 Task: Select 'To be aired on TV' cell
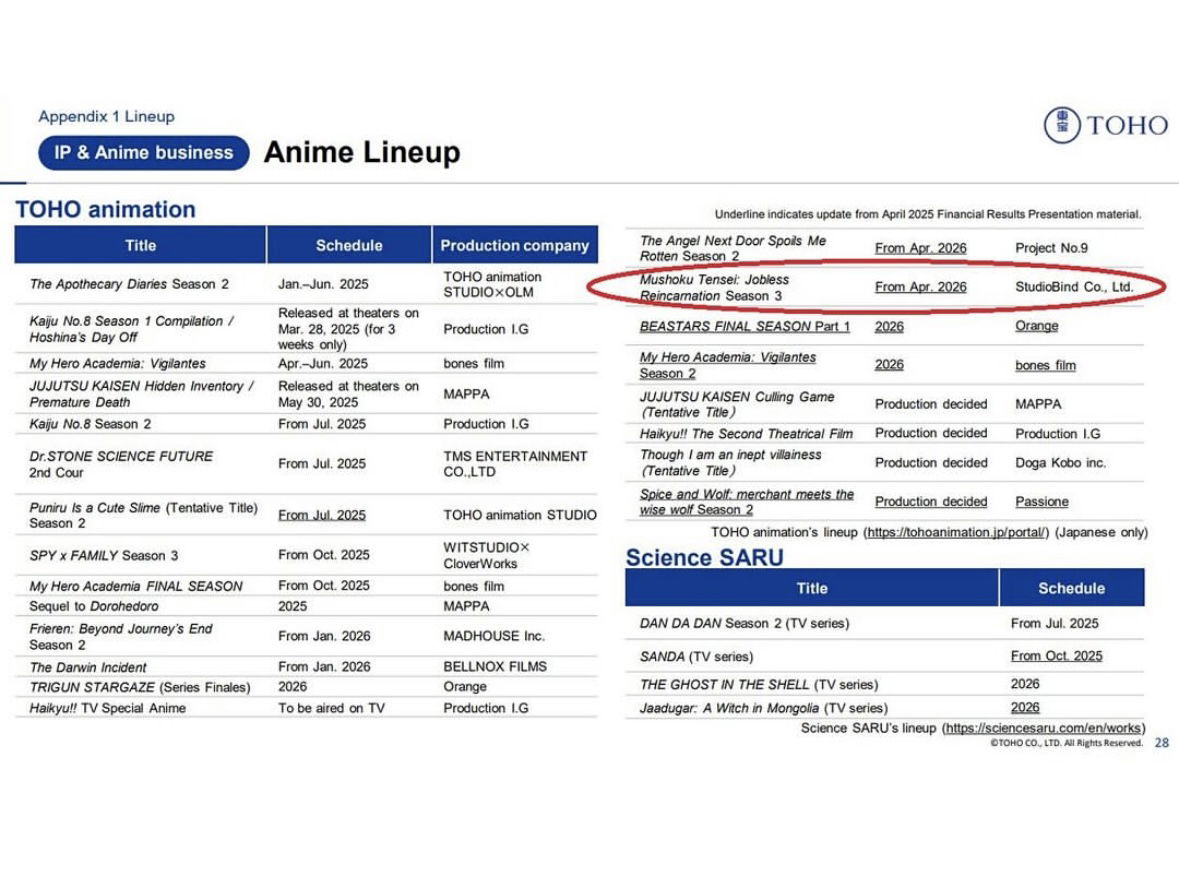(x=332, y=708)
